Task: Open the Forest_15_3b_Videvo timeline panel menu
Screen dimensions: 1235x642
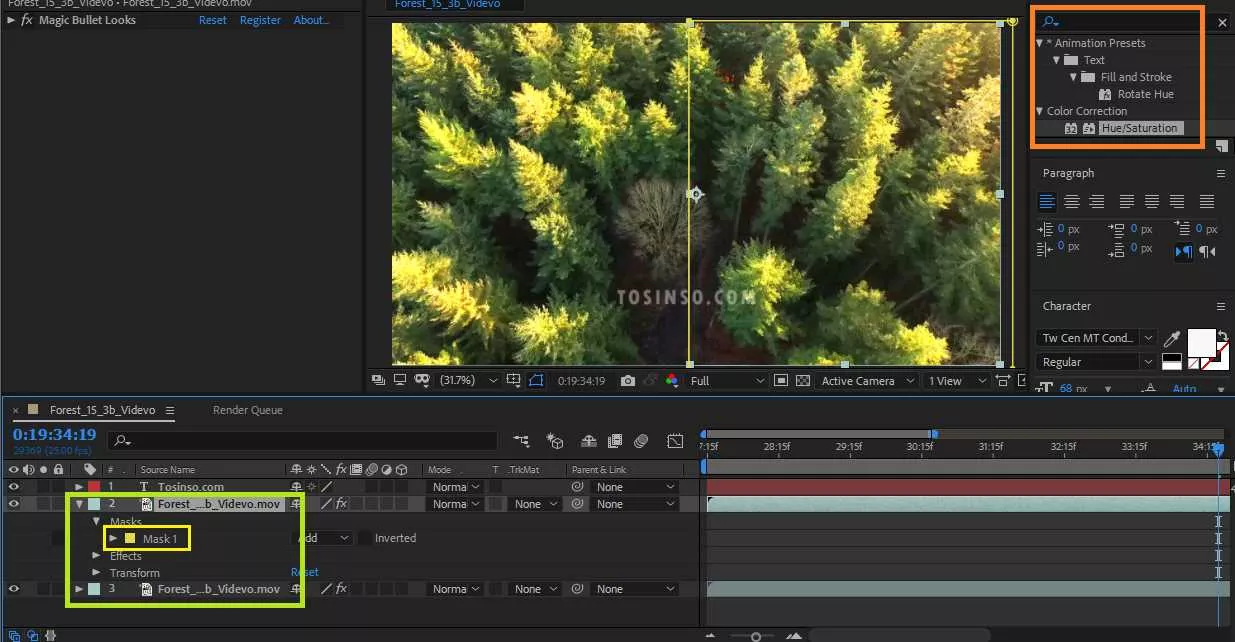Action: (x=170, y=410)
